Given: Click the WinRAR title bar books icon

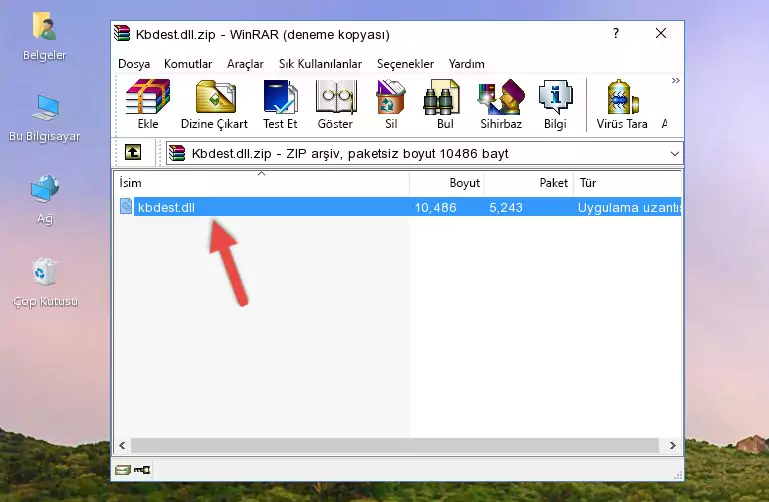Looking at the screenshot, I should click(x=122, y=33).
